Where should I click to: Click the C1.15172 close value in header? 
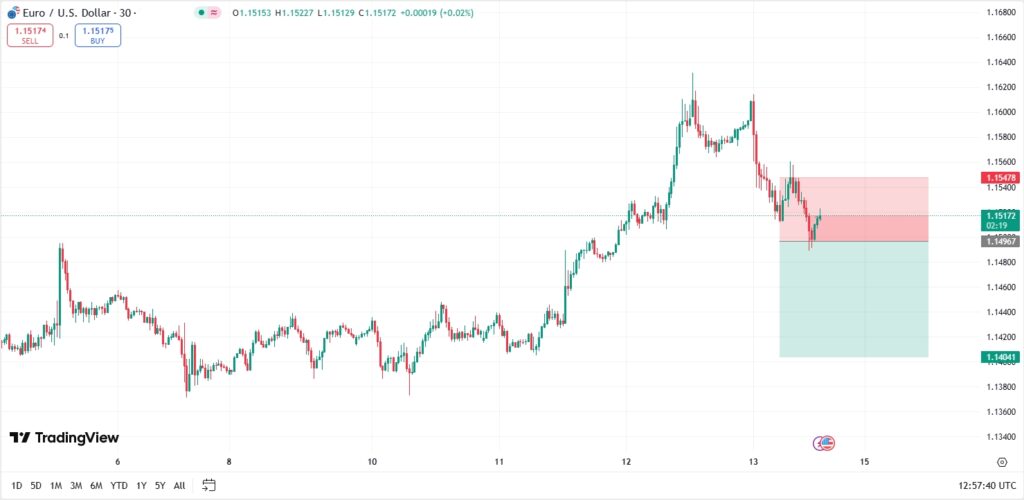coord(377,12)
